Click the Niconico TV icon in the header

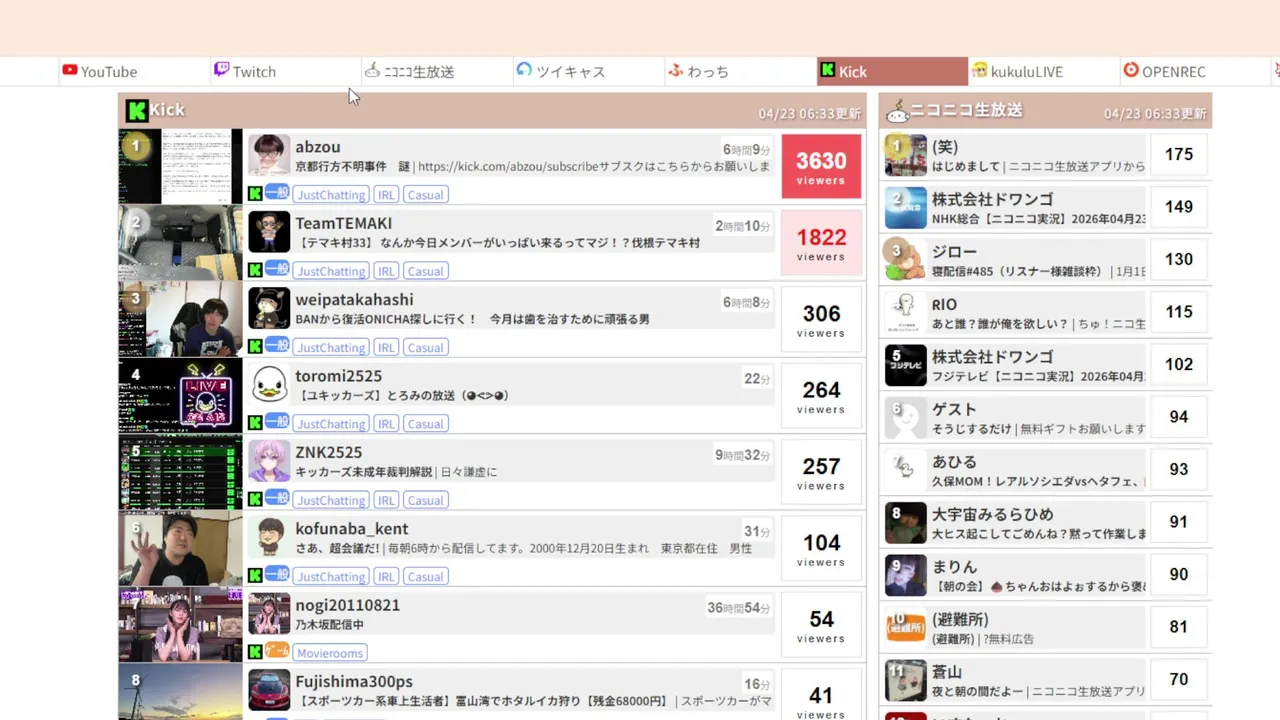[897, 110]
